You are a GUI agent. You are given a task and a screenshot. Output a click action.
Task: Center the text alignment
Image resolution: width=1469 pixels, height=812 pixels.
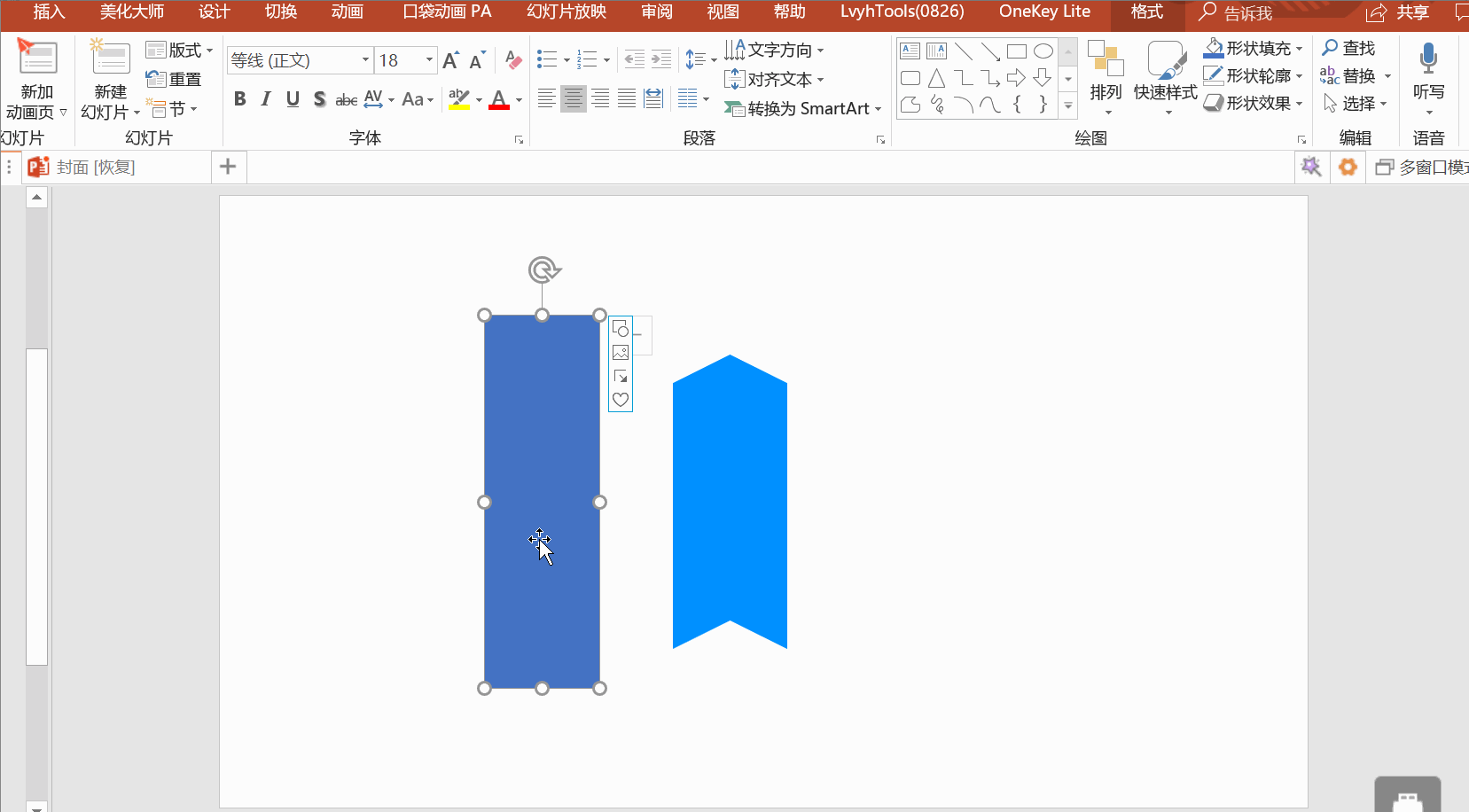click(574, 98)
